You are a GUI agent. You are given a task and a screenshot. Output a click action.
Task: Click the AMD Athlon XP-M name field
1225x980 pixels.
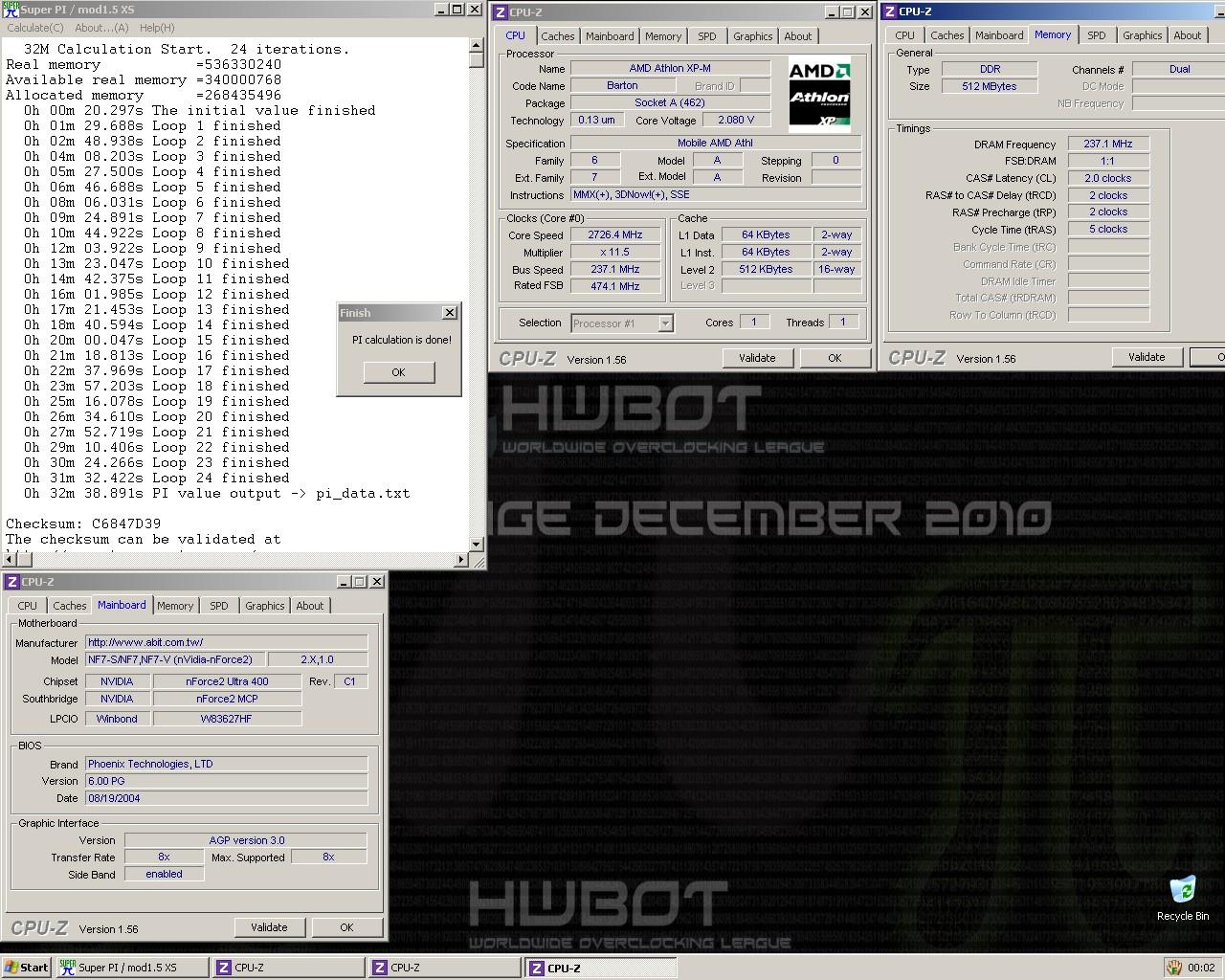tap(670, 69)
